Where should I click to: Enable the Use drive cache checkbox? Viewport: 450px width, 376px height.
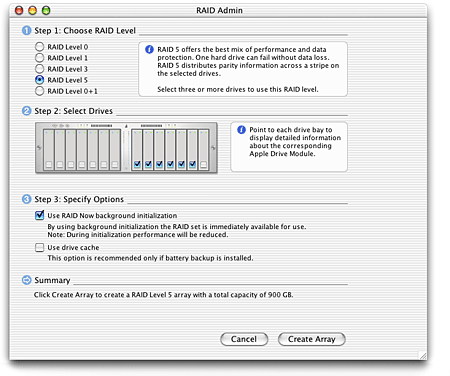[x=39, y=247]
